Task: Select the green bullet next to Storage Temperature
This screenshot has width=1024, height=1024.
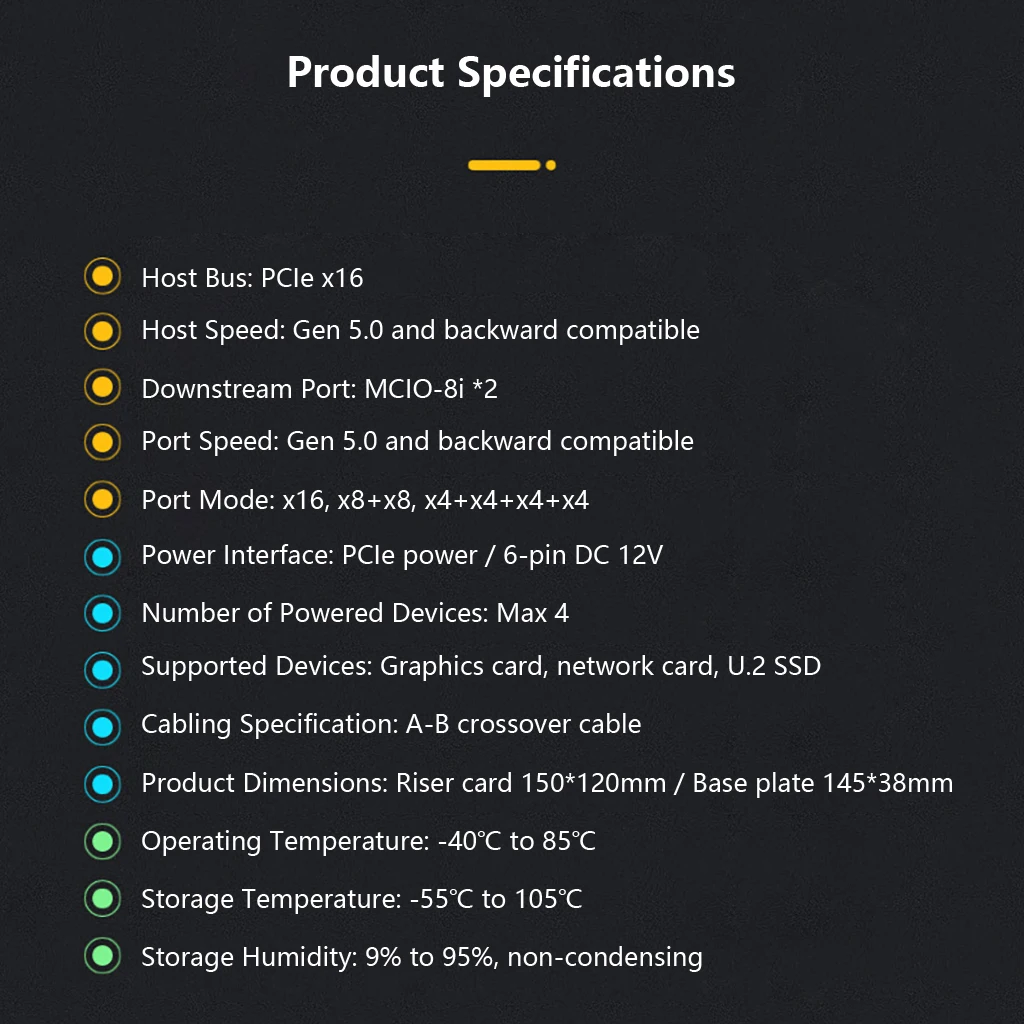Action: point(103,899)
